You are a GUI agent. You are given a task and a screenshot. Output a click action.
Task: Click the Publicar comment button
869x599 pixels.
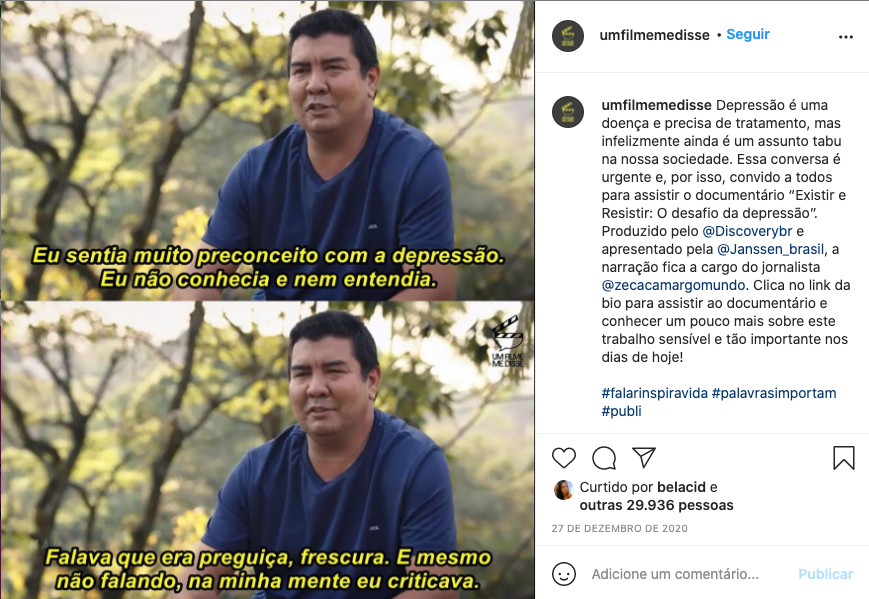(x=825, y=574)
